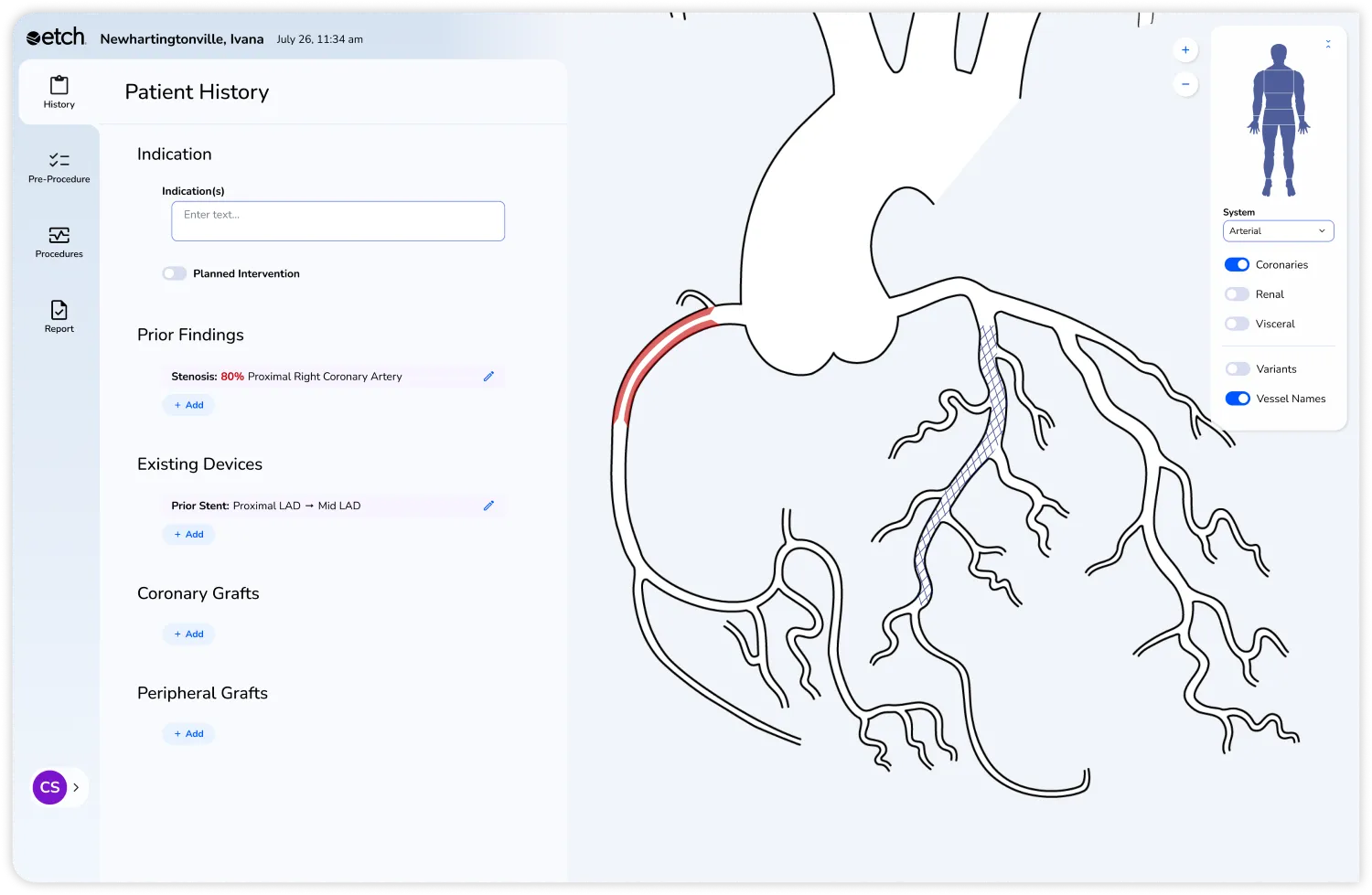Screen dimensions: 1372x895
Task: Select the History sidebar icon
Action: click(x=59, y=90)
